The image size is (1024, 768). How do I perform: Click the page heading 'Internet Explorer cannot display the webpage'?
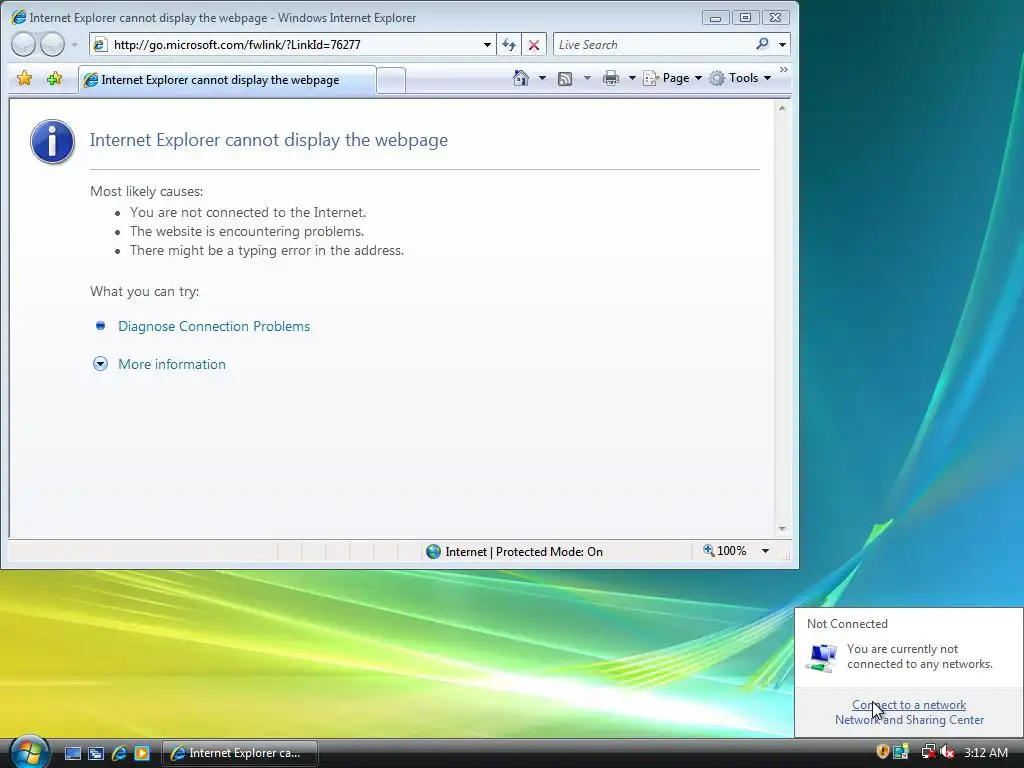click(268, 140)
